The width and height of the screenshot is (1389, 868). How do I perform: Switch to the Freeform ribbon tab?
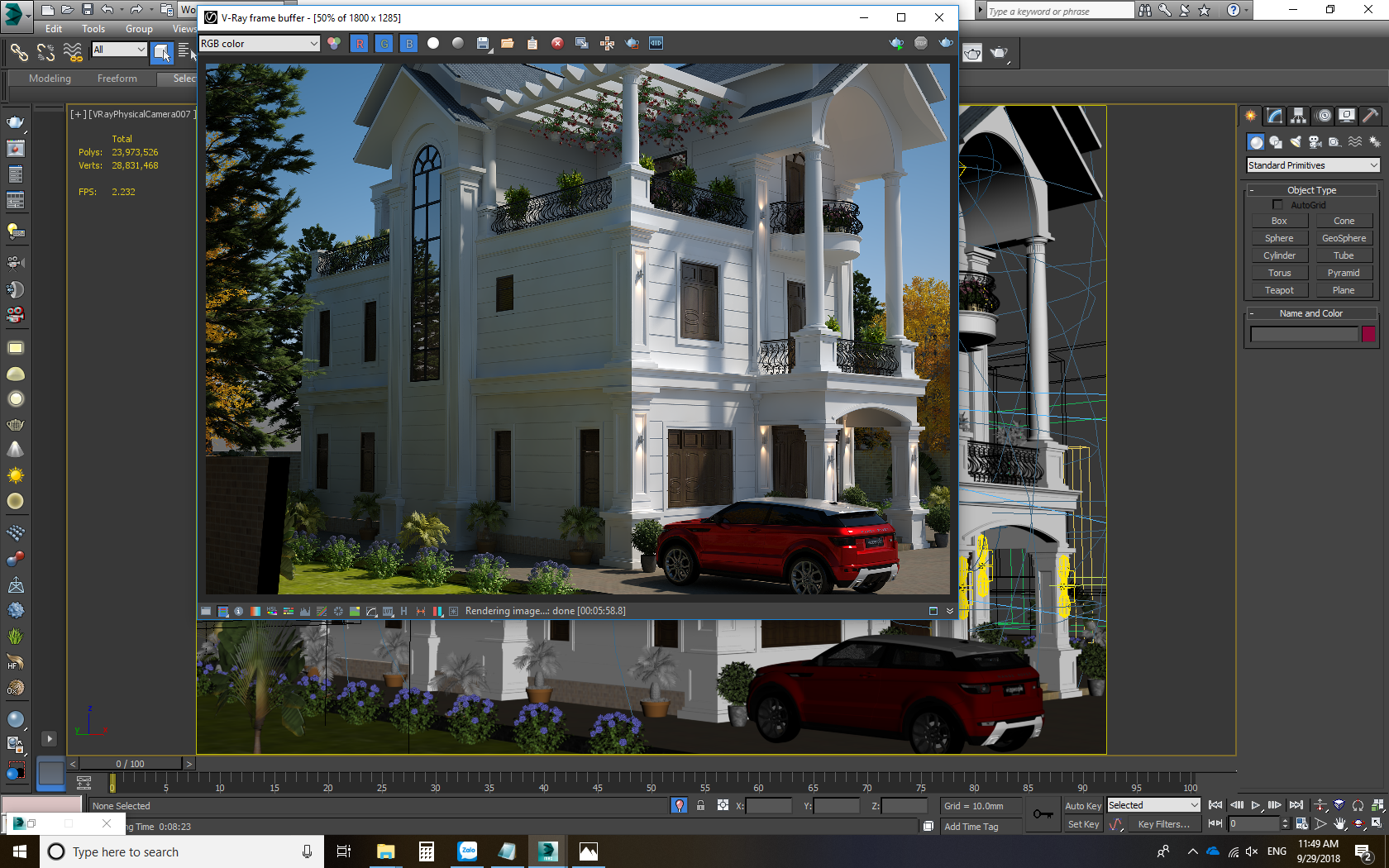pos(117,79)
